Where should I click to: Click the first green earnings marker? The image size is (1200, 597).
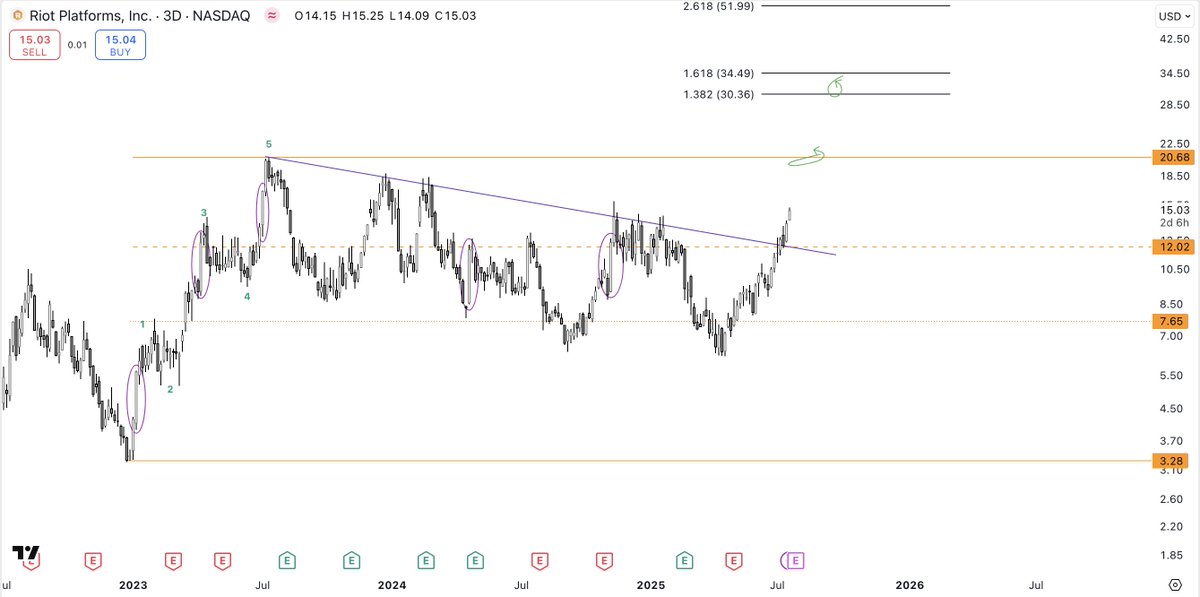pos(287,560)
